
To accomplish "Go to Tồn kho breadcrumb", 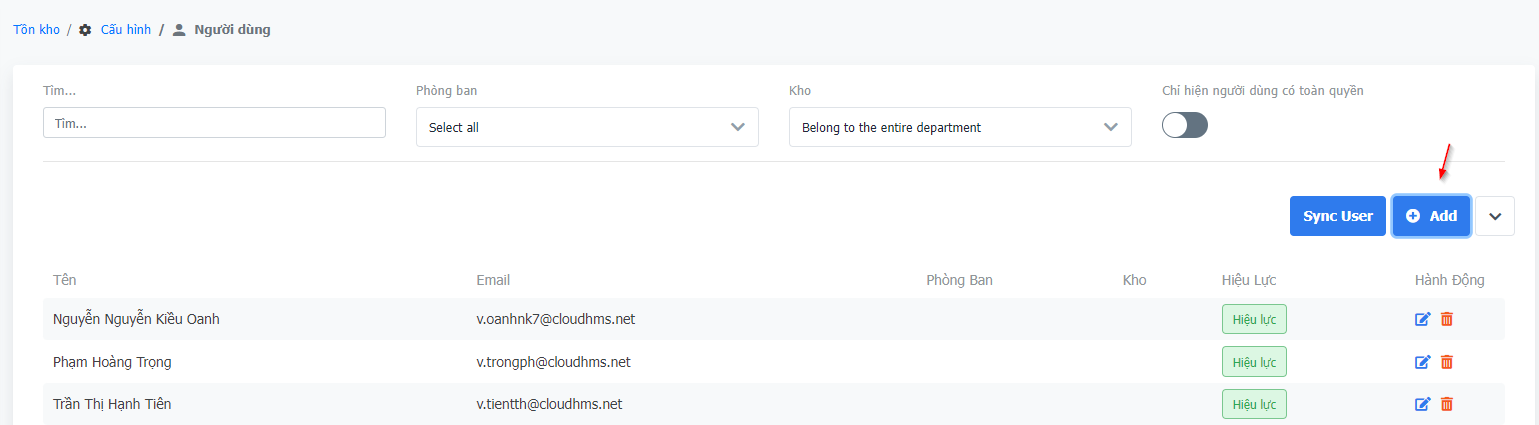I will tap(36, 30).
